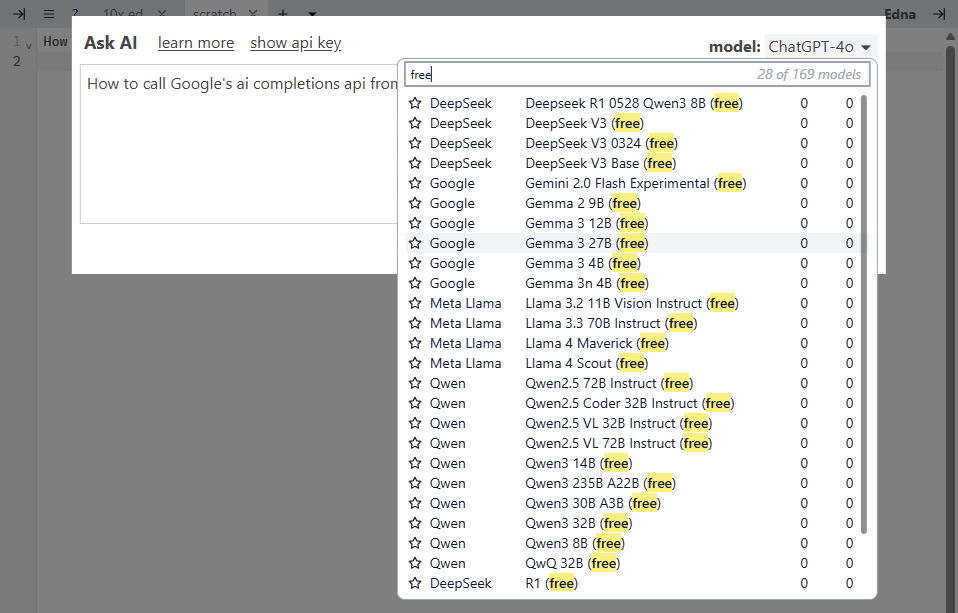Image resolution: width=958 pixels, height=613 pixels.
Task: Toggle favorite star for Qwen3 30B A3B
Action: (x=415, y=504)
